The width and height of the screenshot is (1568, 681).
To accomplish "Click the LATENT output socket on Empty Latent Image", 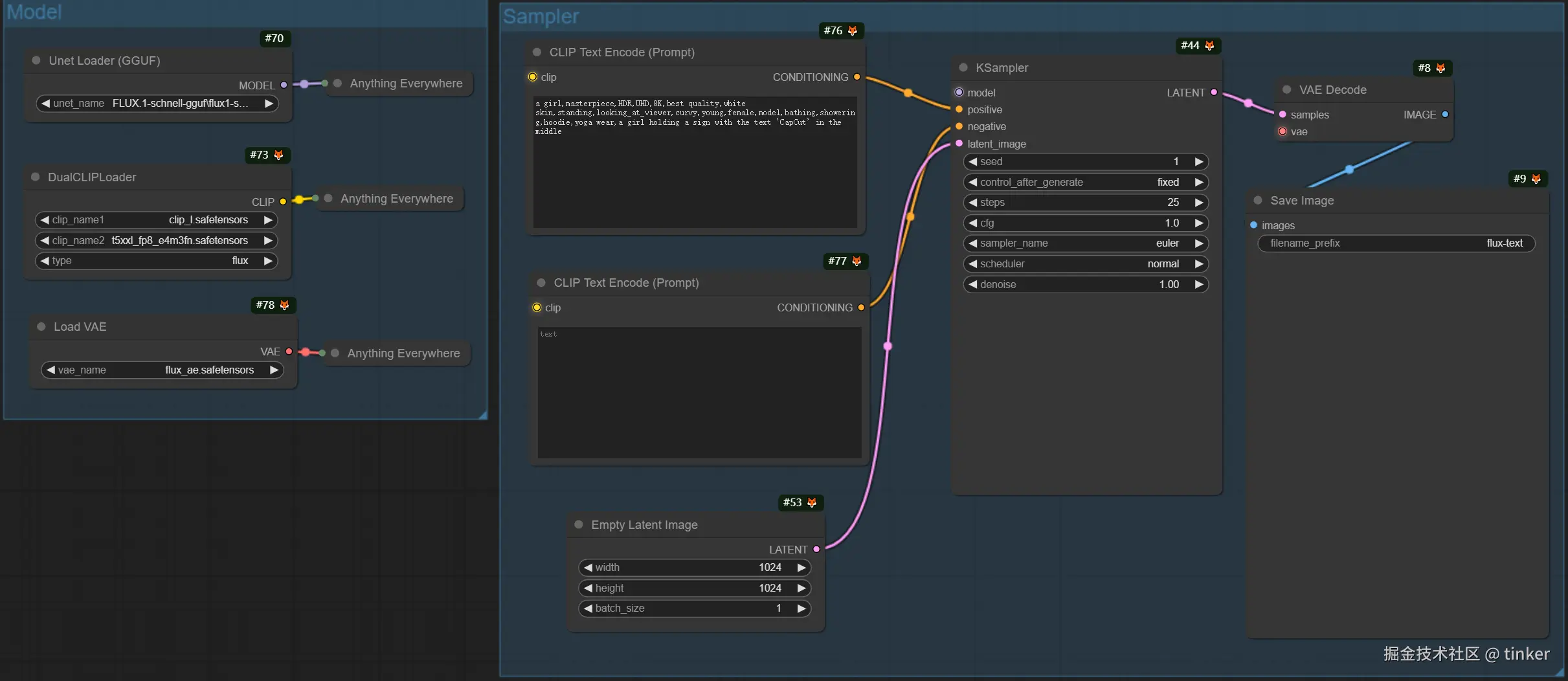I will [816, 549].
